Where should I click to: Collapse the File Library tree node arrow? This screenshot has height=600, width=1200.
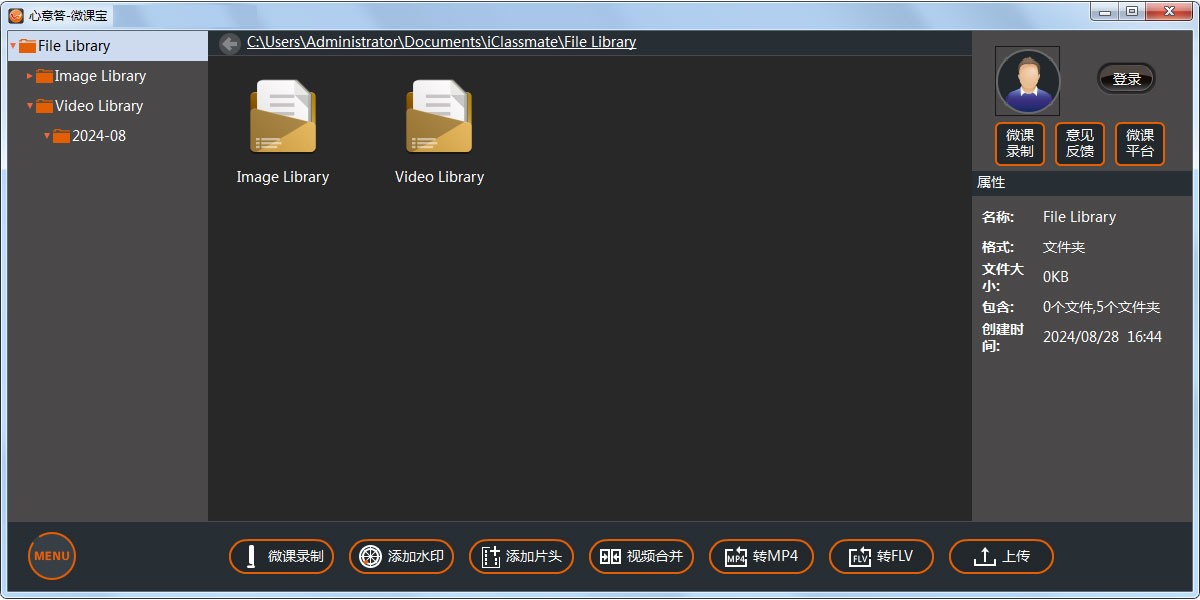pos(13,46)
